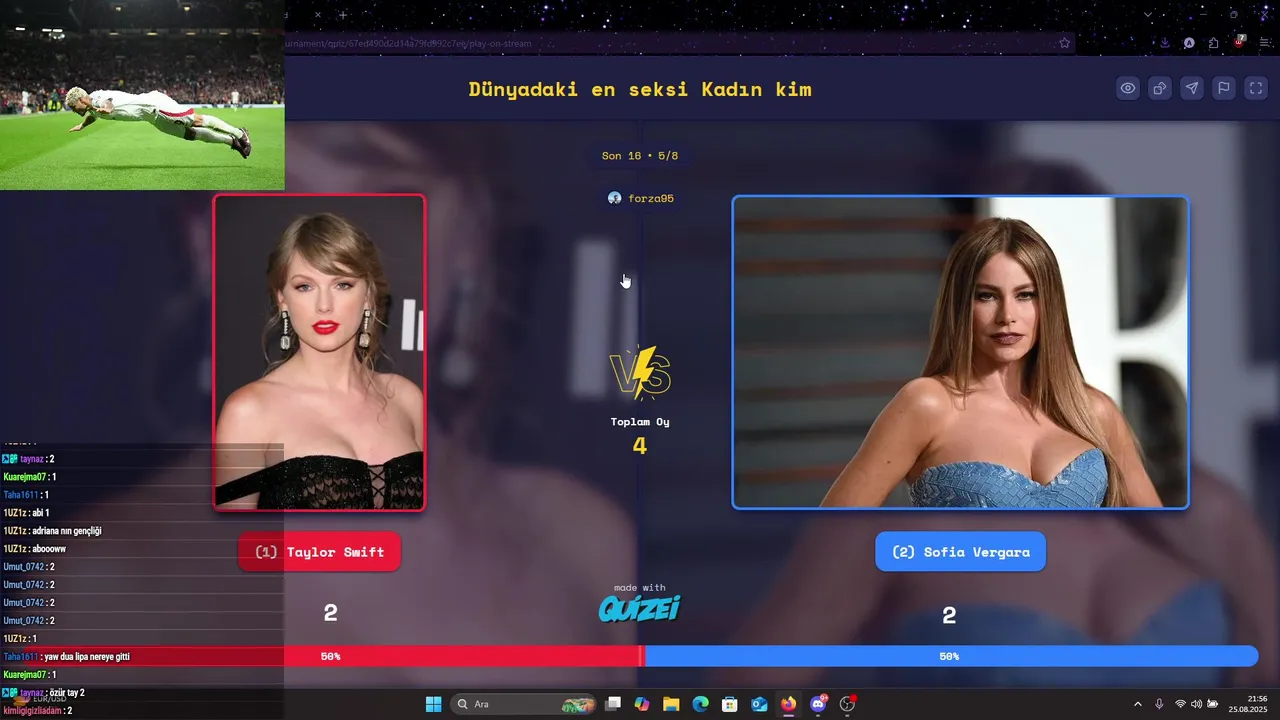1280x720 pixels.
Task: Open a new browser tab with plus
Action: (343, 15)
